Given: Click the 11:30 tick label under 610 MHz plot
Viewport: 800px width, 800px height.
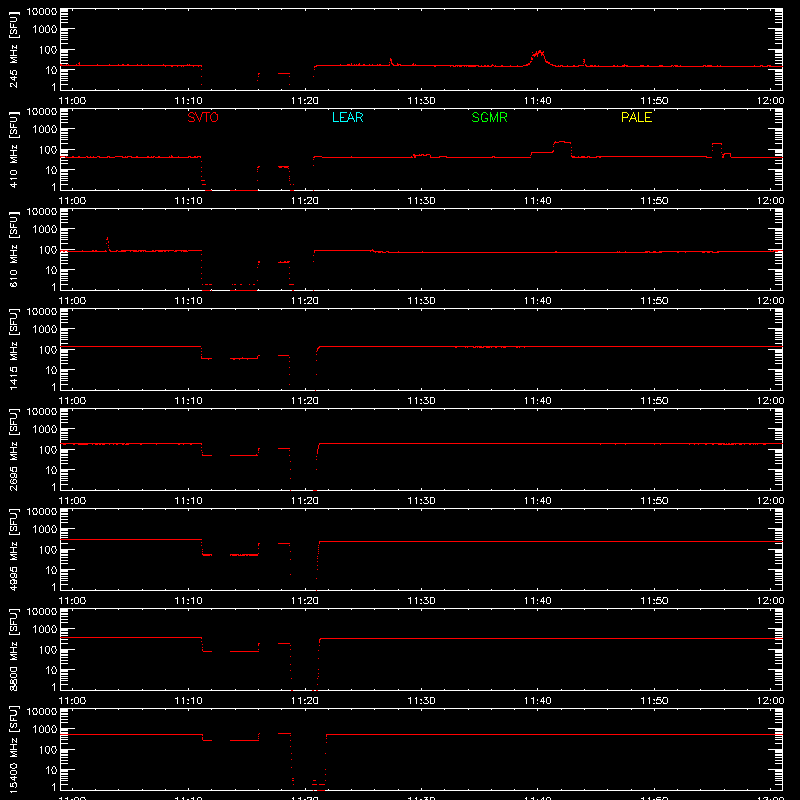Looking at the screenshot, I should (421, 301).
